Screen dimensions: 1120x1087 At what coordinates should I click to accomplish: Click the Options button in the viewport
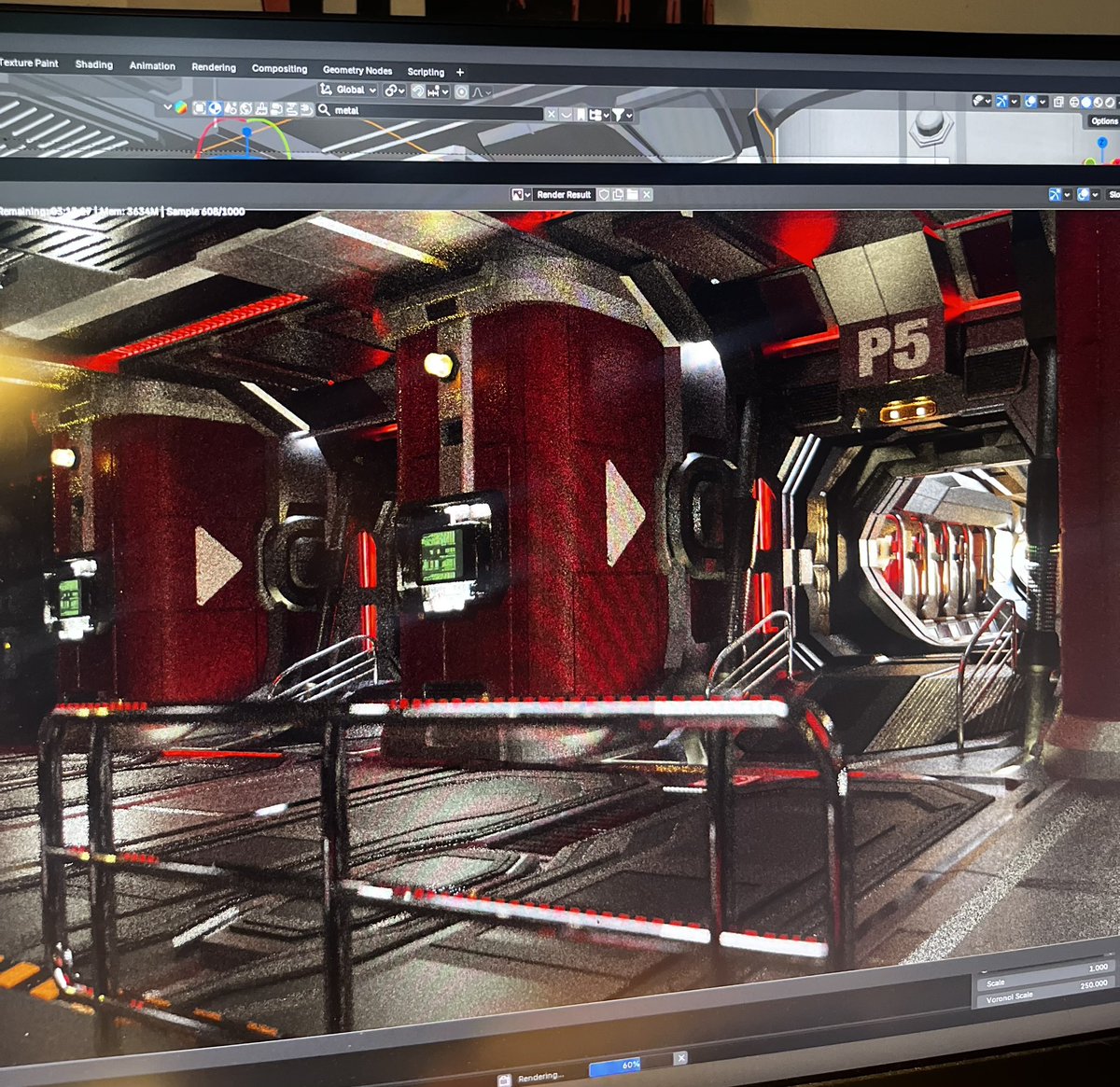pyautogui.click(x=1104, y=121)
